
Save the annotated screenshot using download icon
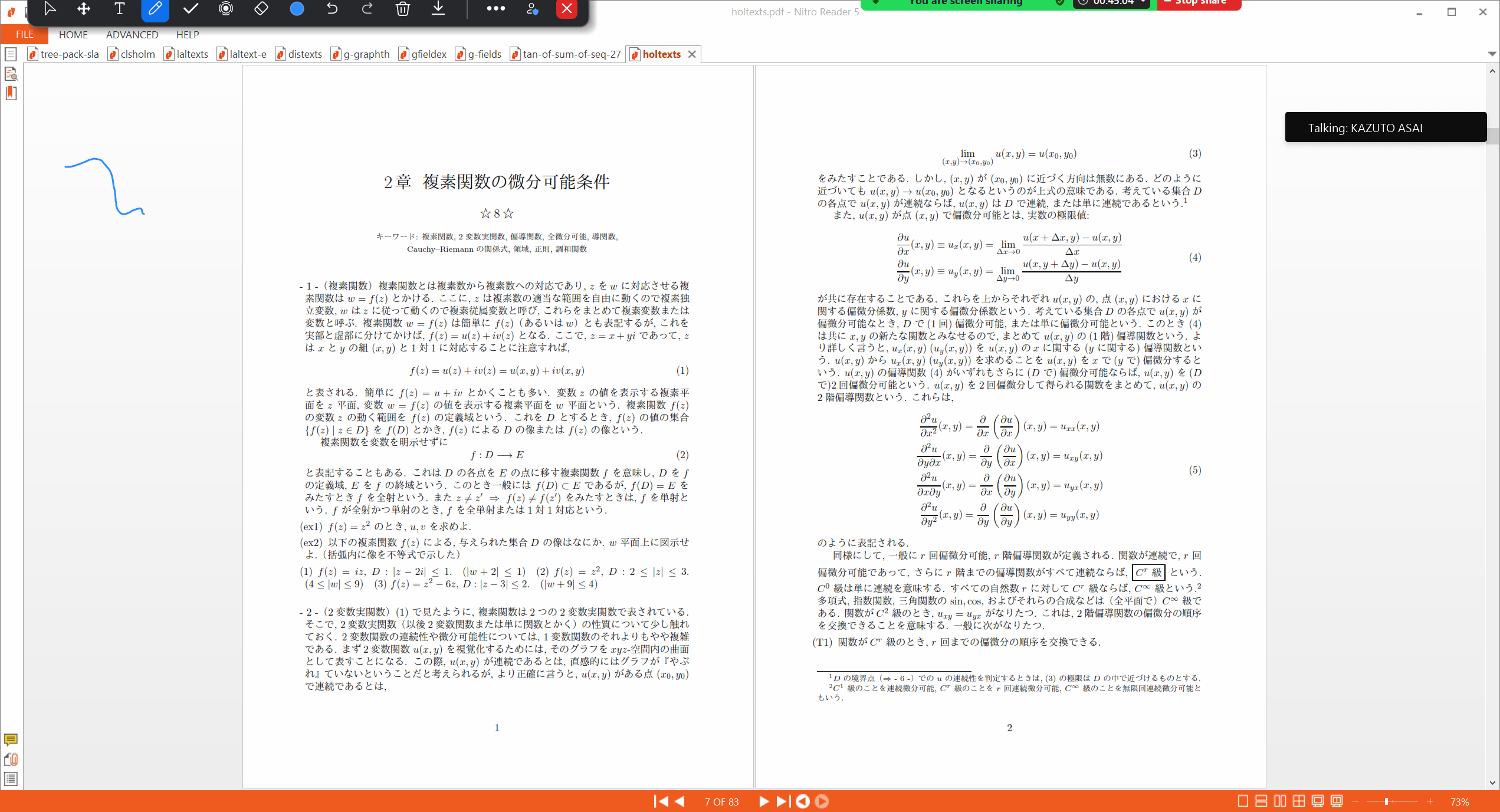(438, 9)
